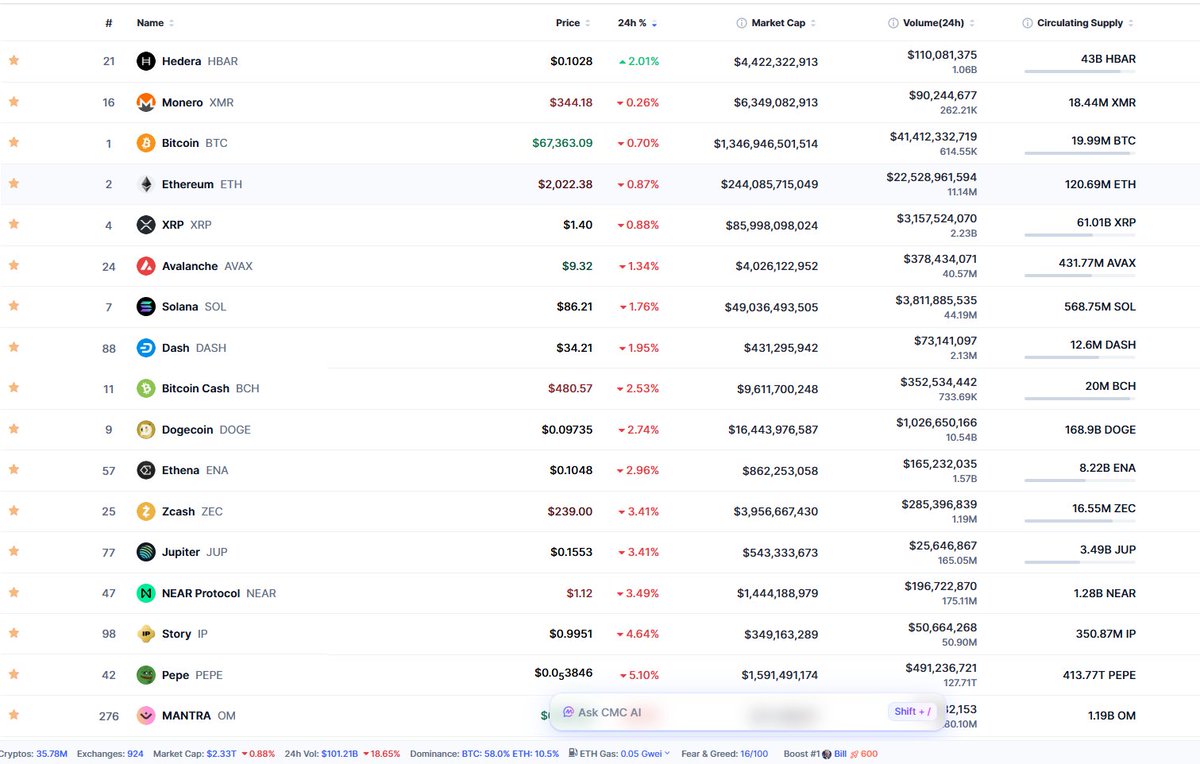Sort the table by # rank

point(109,23)
